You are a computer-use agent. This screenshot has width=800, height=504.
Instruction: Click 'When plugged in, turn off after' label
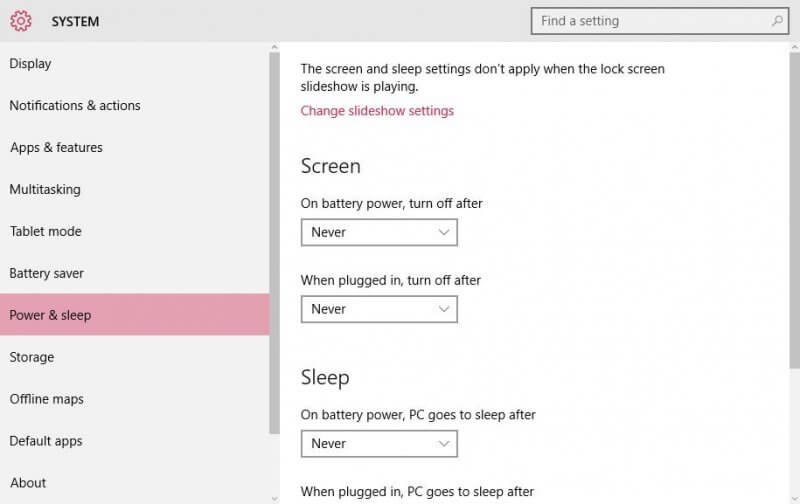click(x=390, y=280)
